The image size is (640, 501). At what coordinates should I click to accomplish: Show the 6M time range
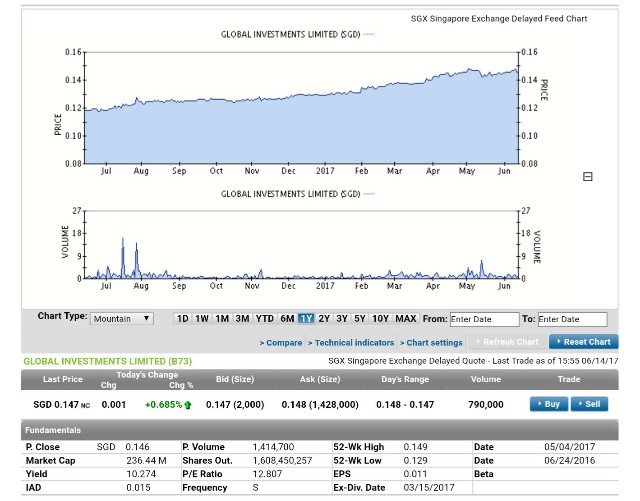287,319
